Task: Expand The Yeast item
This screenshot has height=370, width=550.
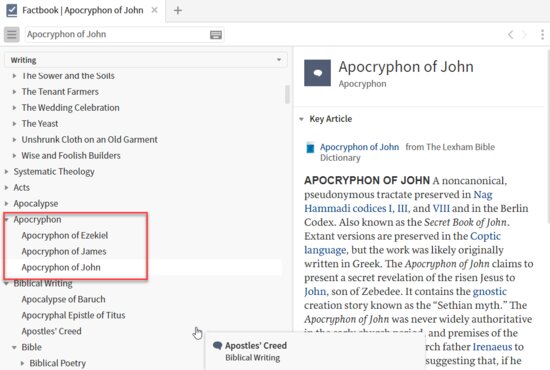Action: 14,123
